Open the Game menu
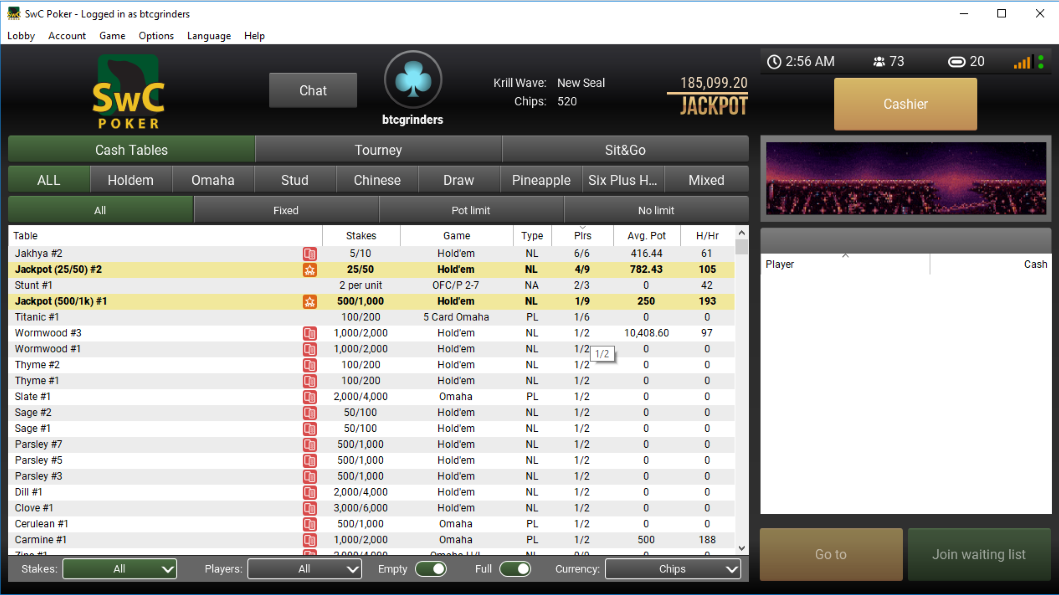This screenshot has width=1059, height=595. pos(112,36)
